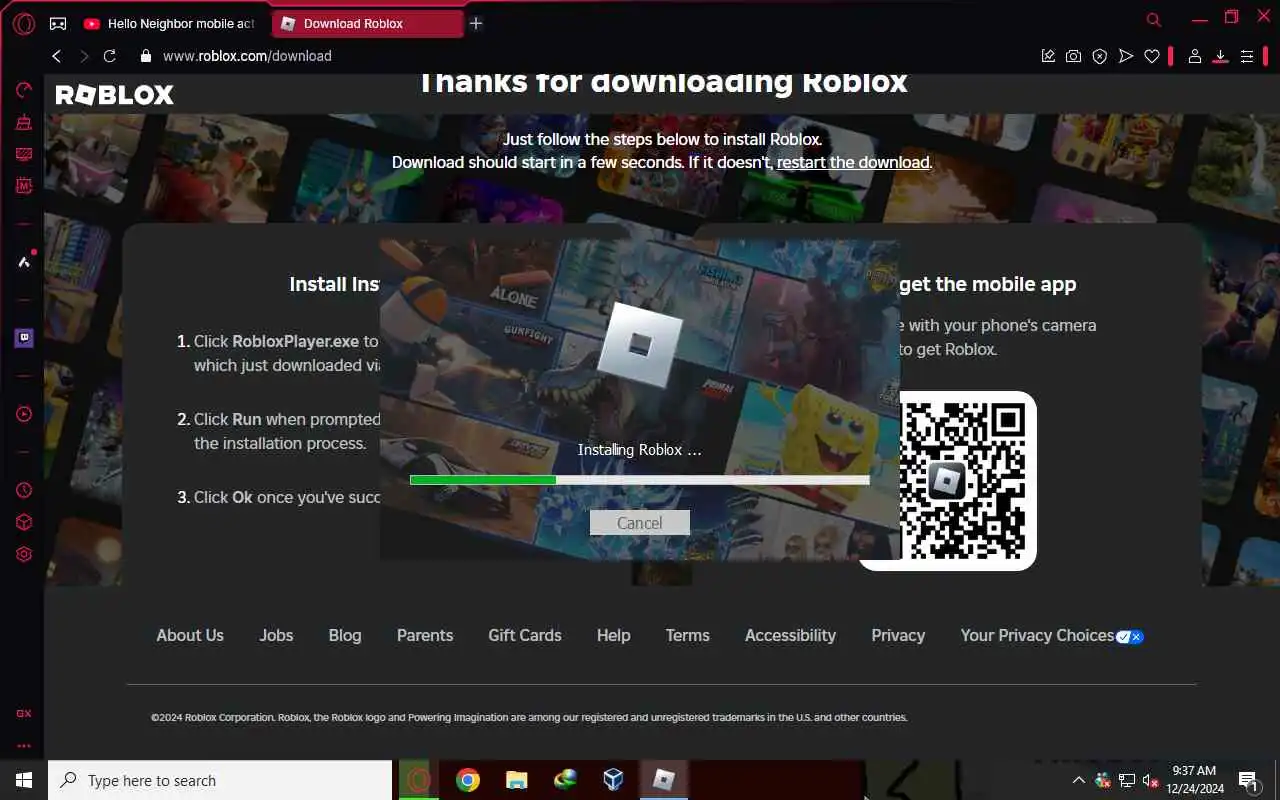Open the Easy Setup sliders icon
The height and width of the screenshot is (800, 1280).
[1247, 56]
